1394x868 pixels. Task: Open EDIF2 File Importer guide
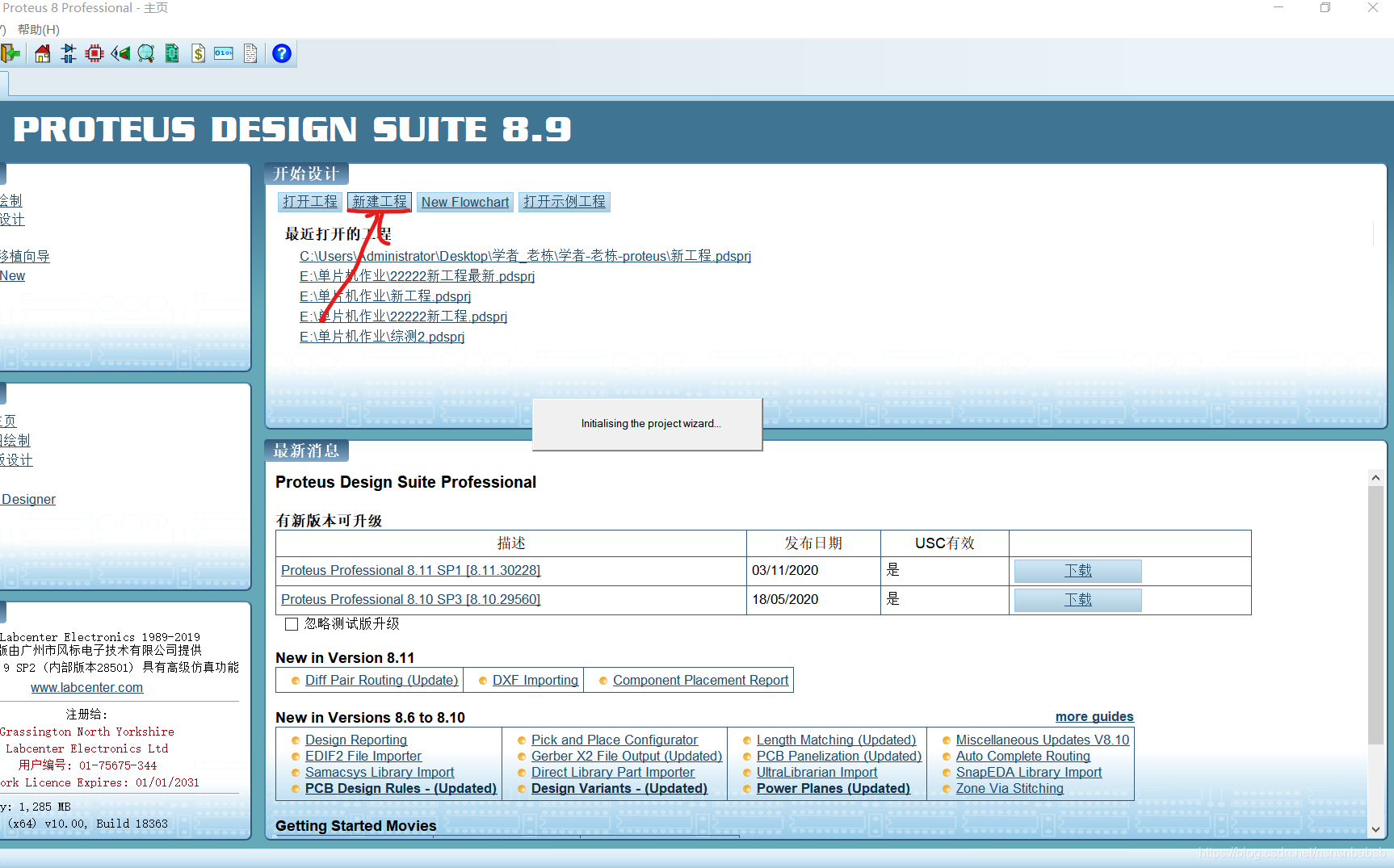coord(363,756)
